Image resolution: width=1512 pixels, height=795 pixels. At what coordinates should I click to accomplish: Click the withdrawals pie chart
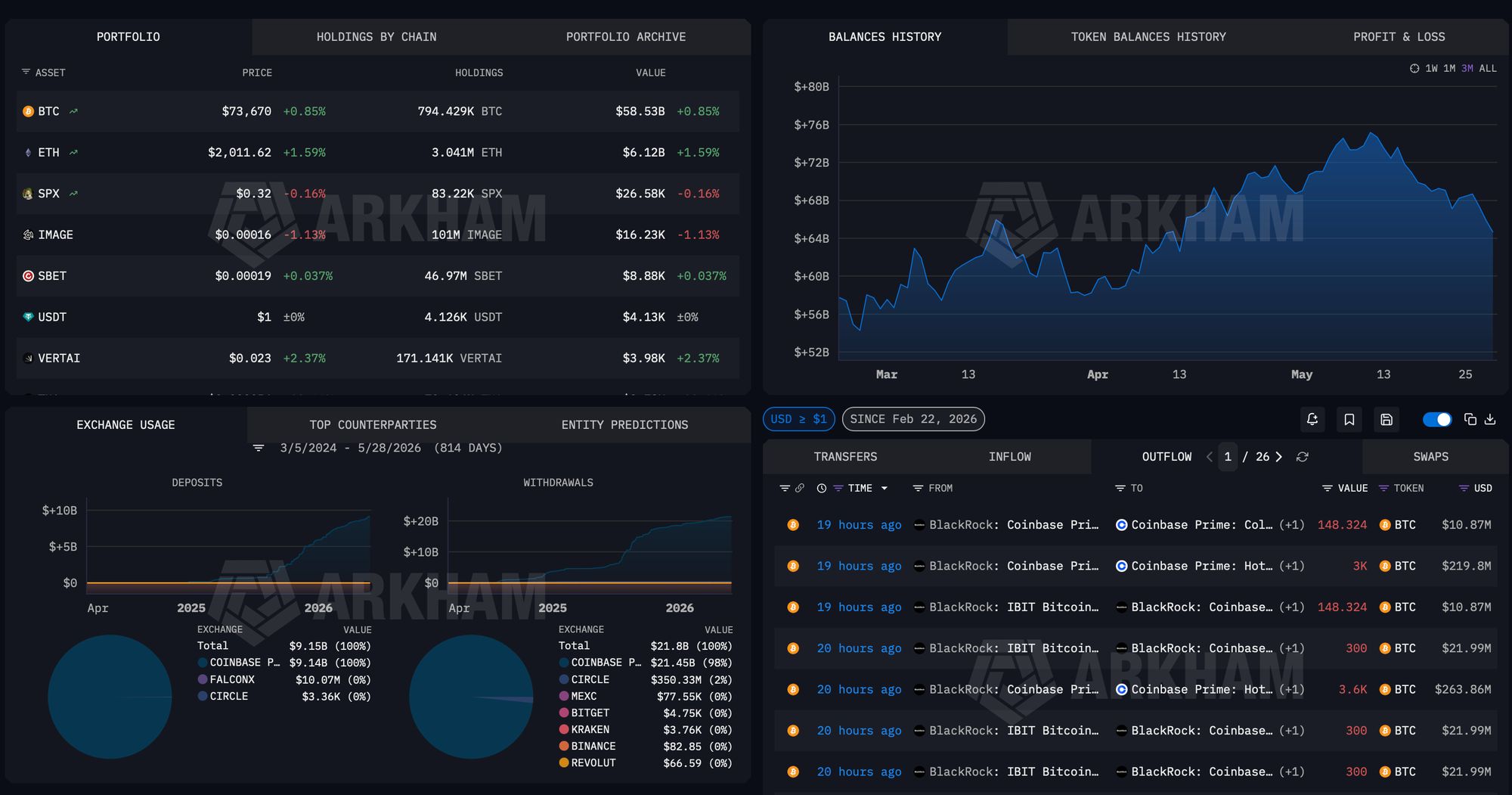(x=471, y=697)
